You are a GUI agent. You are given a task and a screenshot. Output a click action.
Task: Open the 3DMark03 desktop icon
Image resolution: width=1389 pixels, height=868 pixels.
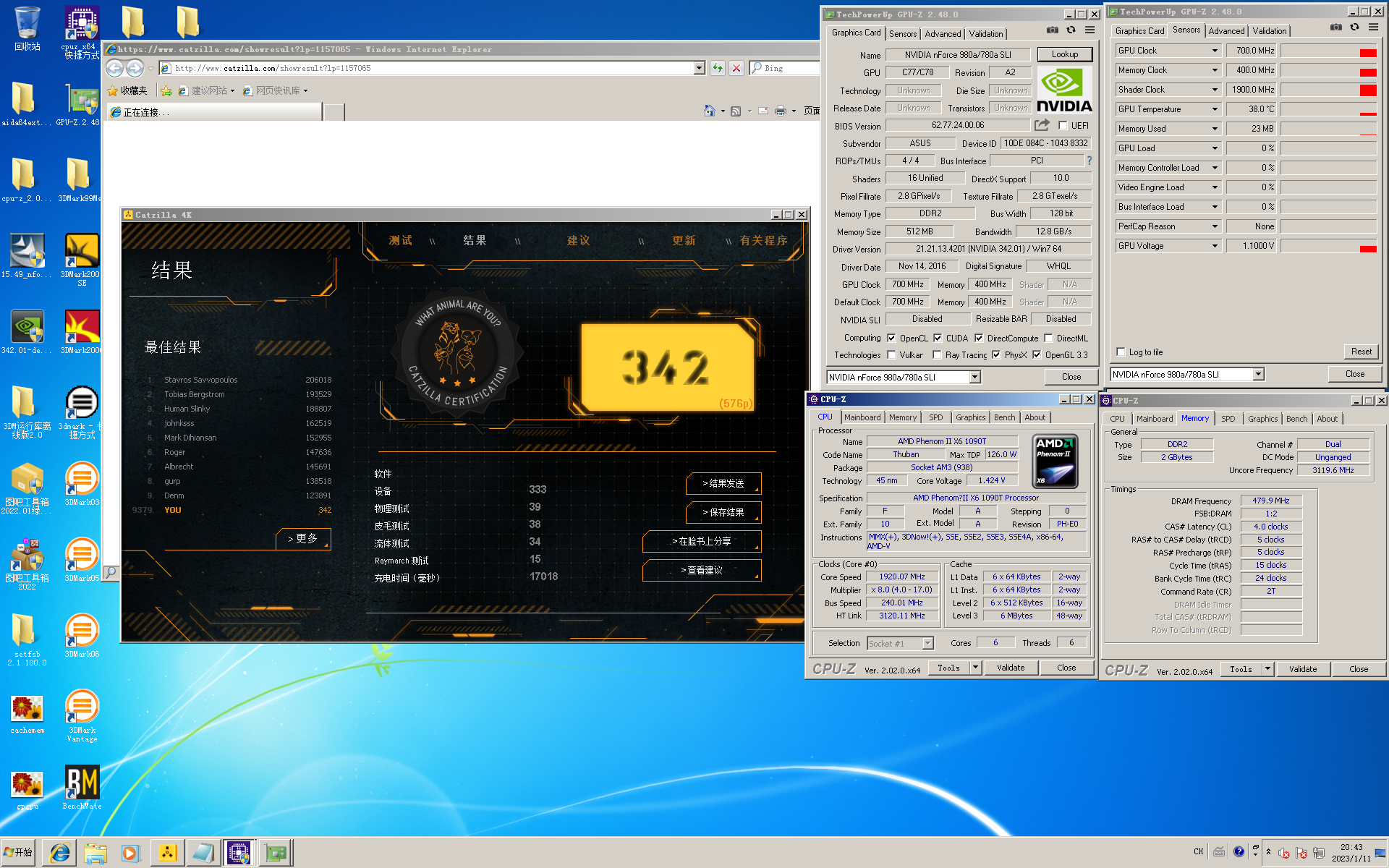point(82,483)
